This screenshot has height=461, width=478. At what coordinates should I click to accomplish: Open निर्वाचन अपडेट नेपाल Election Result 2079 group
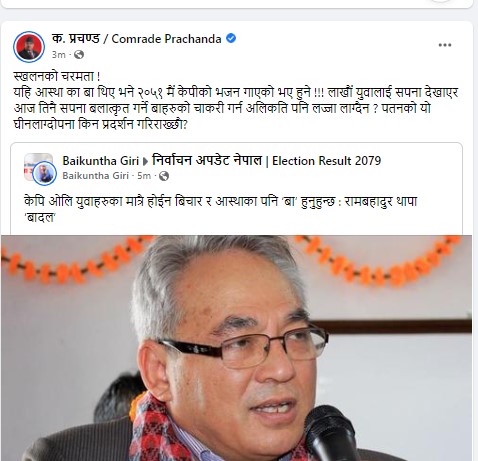(266, 161)
